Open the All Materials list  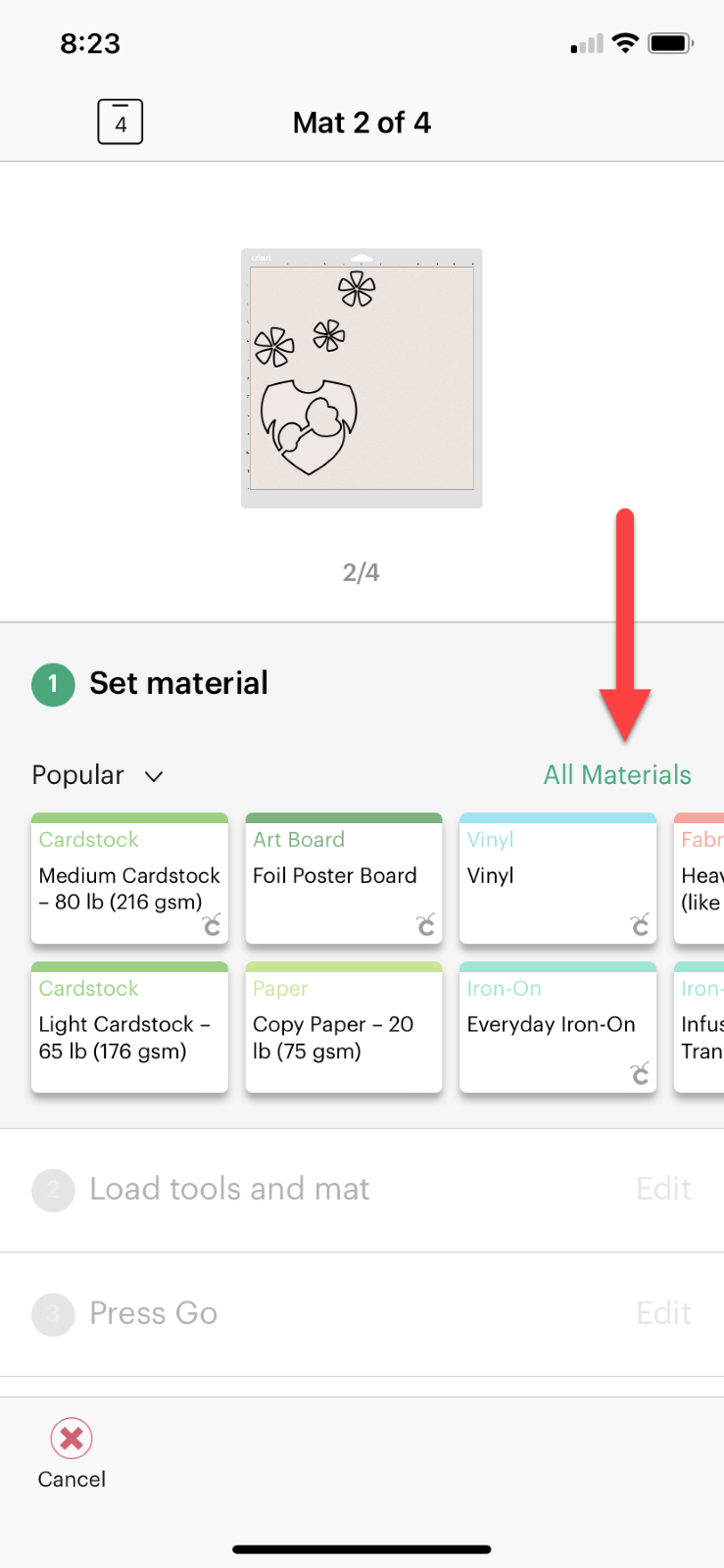coord(617,775)
